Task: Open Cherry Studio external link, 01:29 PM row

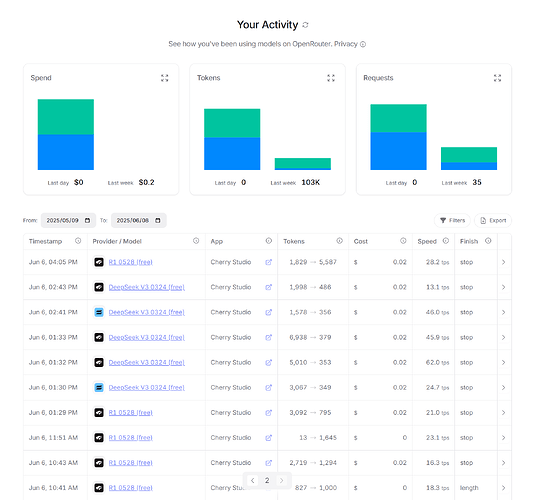Action: (269, 412)
